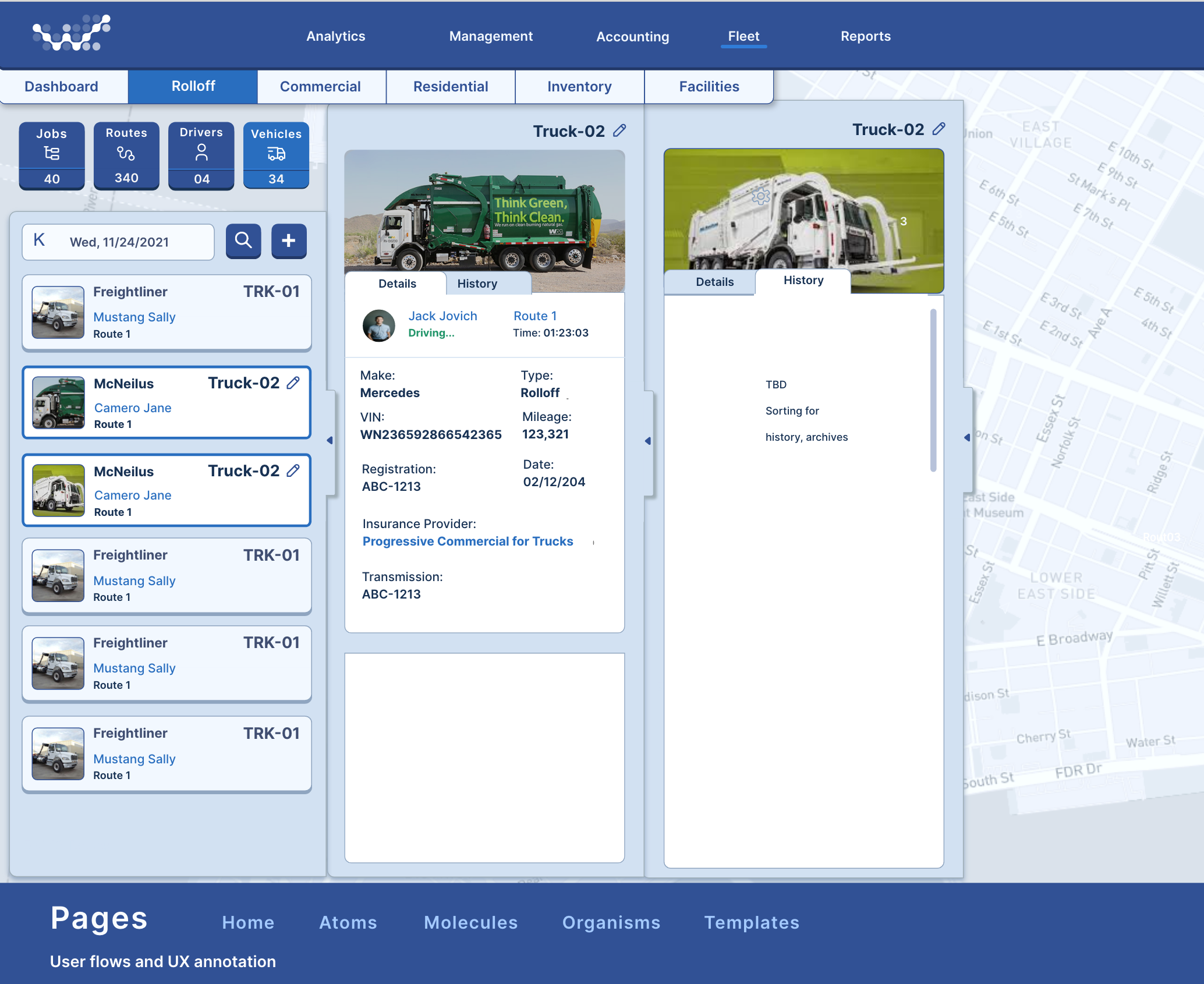Open History tab under green truck photo

(477, 284)
